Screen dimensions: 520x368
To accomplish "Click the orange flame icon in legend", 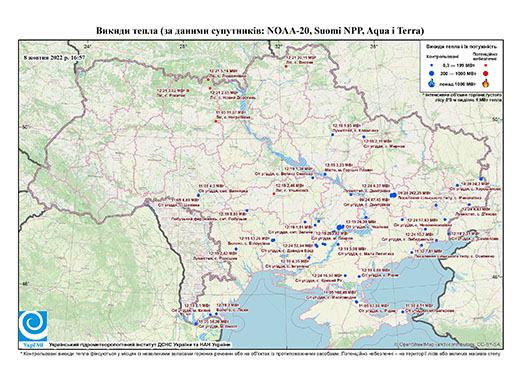I will [x=485, y=83].
